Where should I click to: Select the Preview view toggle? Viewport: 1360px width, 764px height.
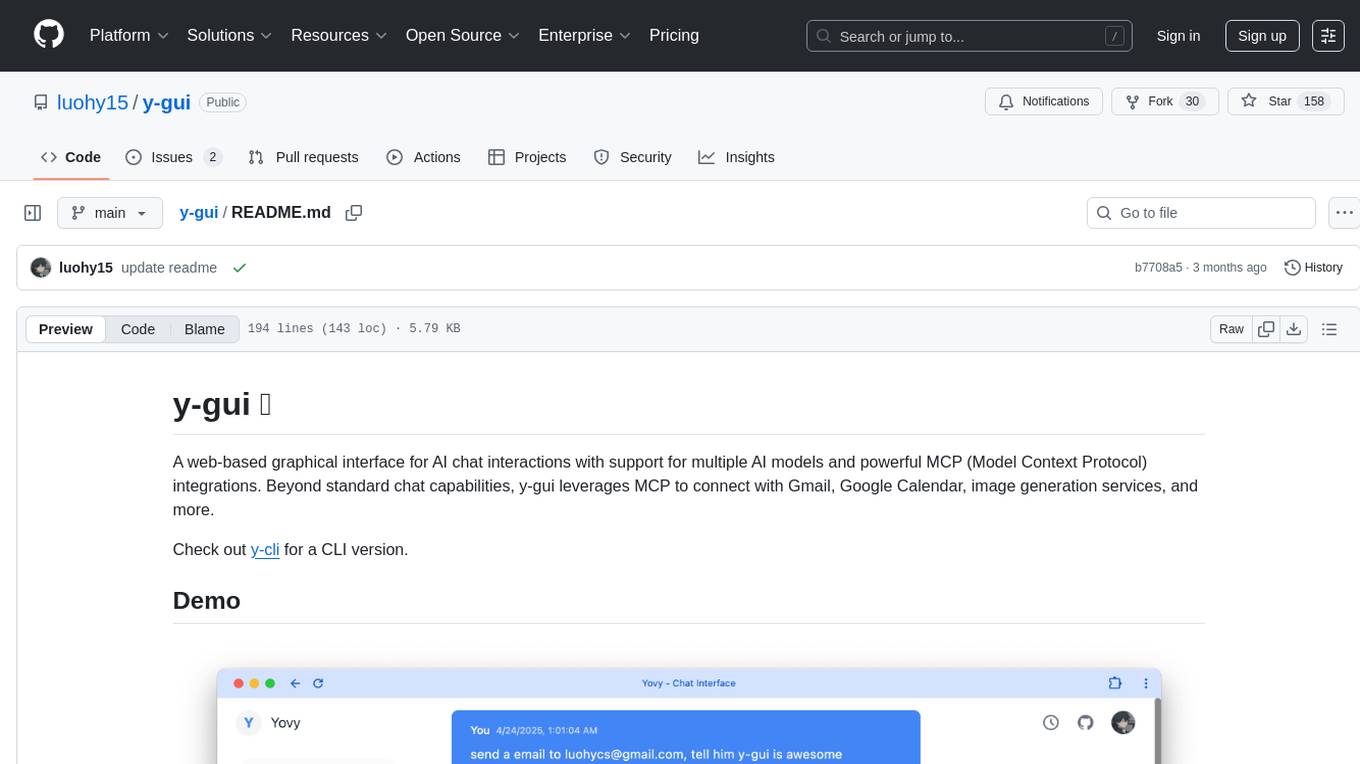click(66, 329)
